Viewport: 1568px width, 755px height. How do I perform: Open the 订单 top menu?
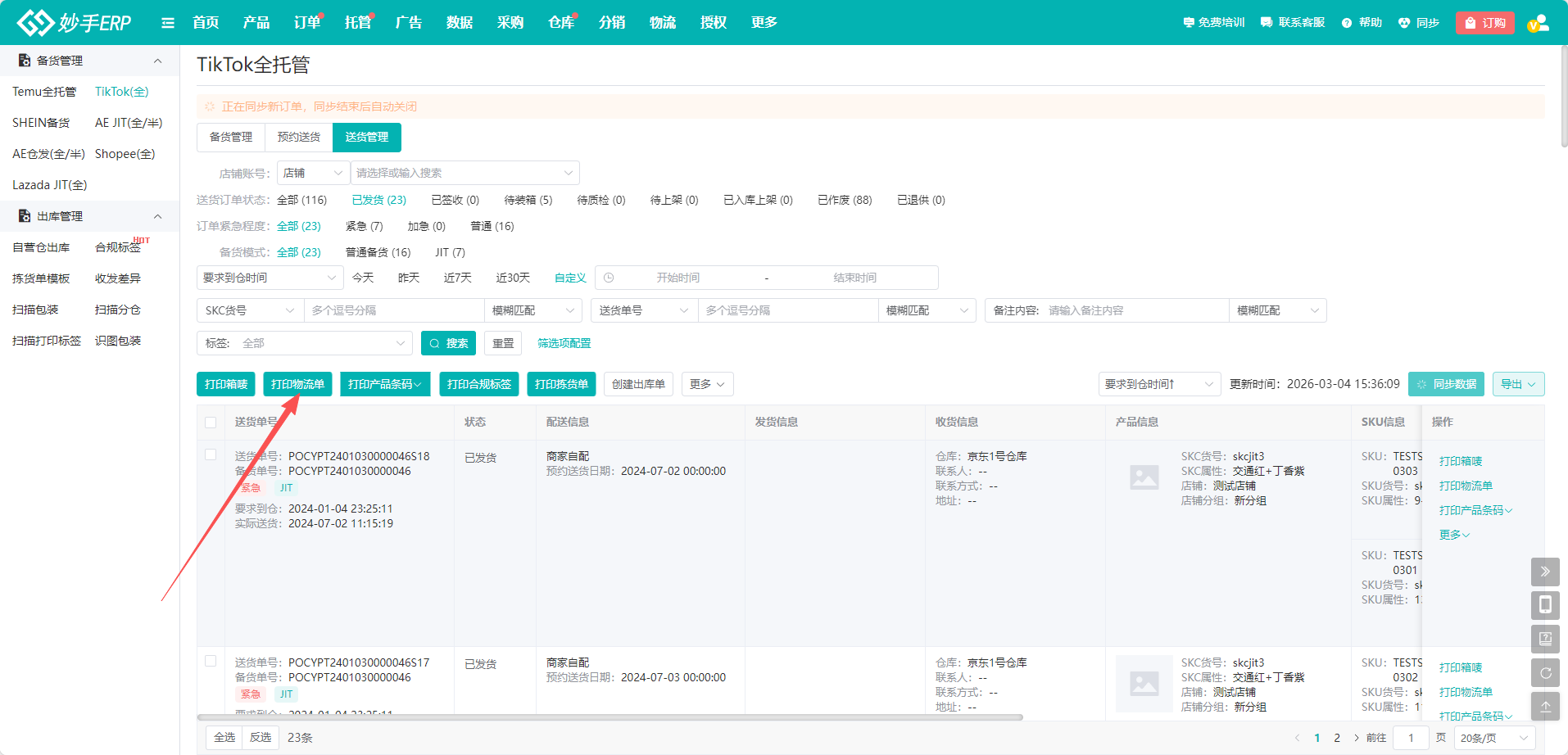click(x=307, y=22)
